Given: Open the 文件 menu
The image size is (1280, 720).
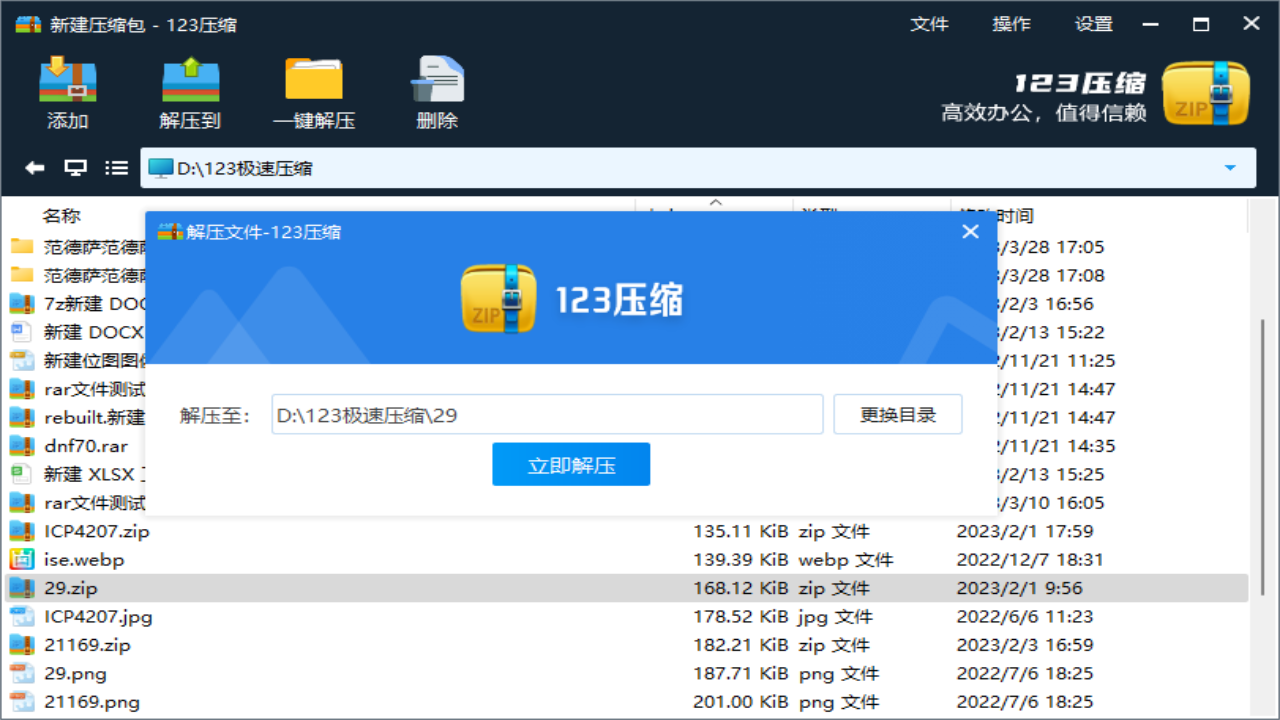Looking at the screenshot, I should click(929, 24).
